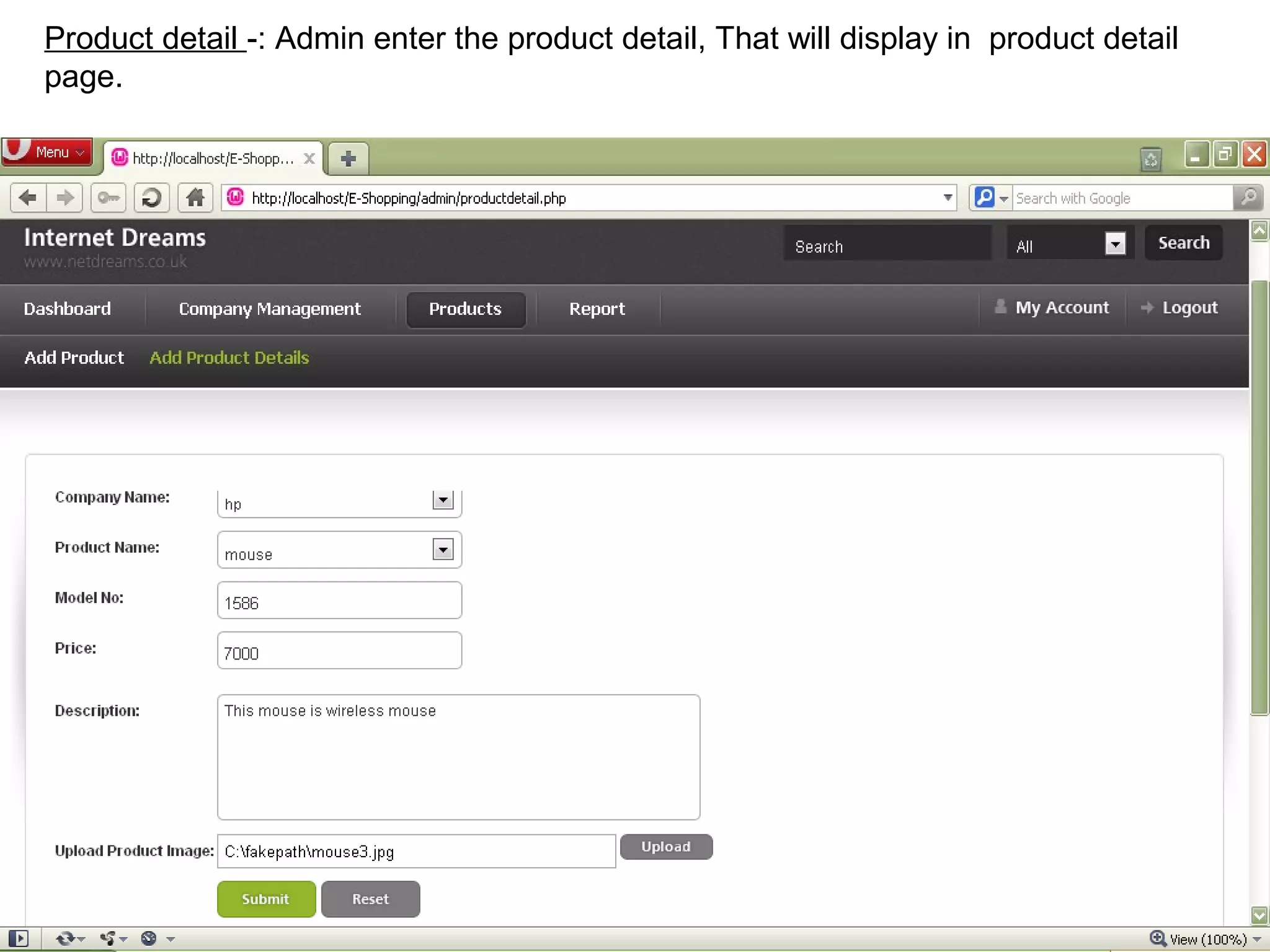Image resolution: width=1270 pixels, height=952 pixels.
Task: Click the Upload button
Action: [667, 847]
